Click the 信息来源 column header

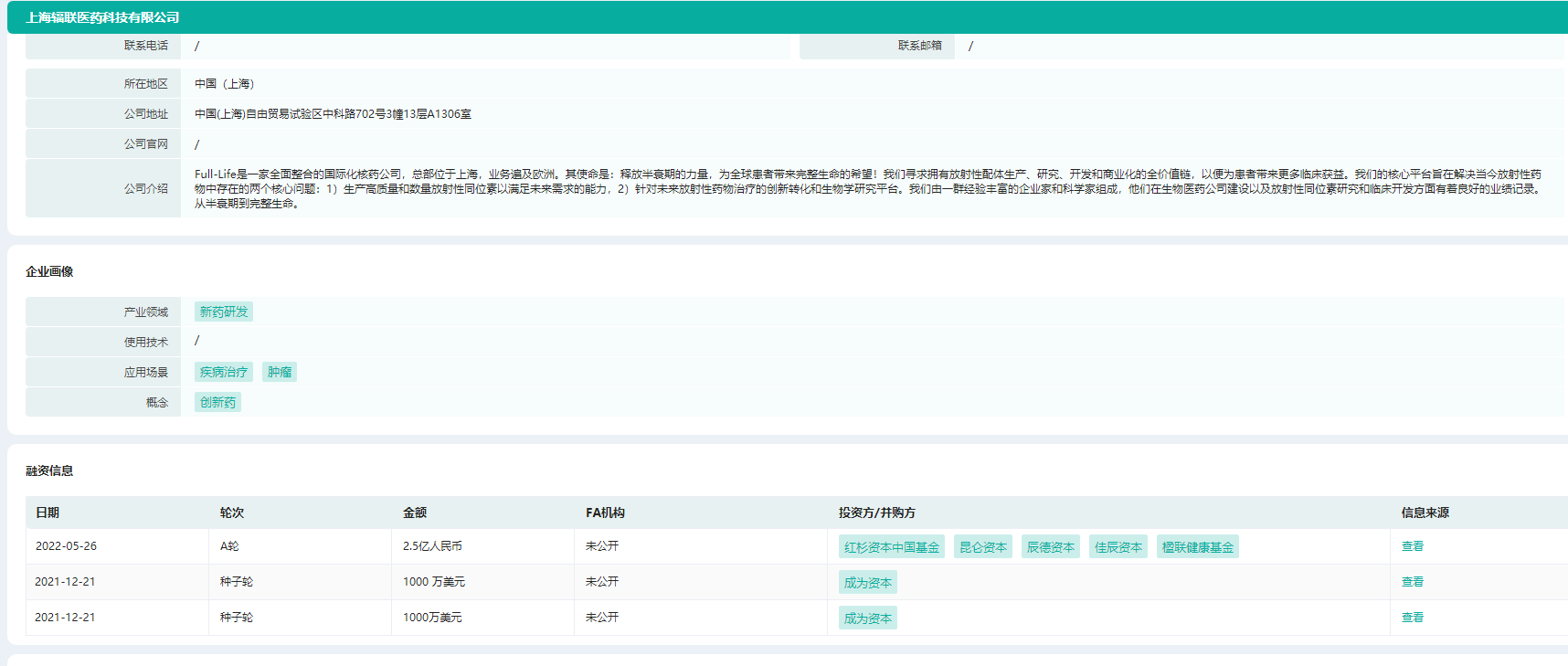point(1425,513)
